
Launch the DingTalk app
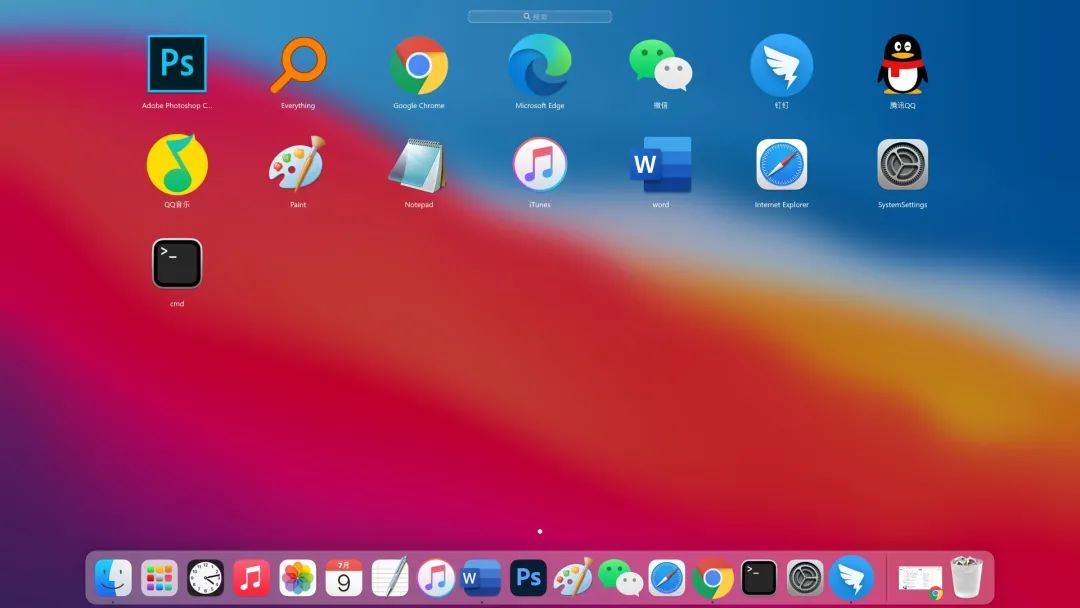[x=781, y=65]
